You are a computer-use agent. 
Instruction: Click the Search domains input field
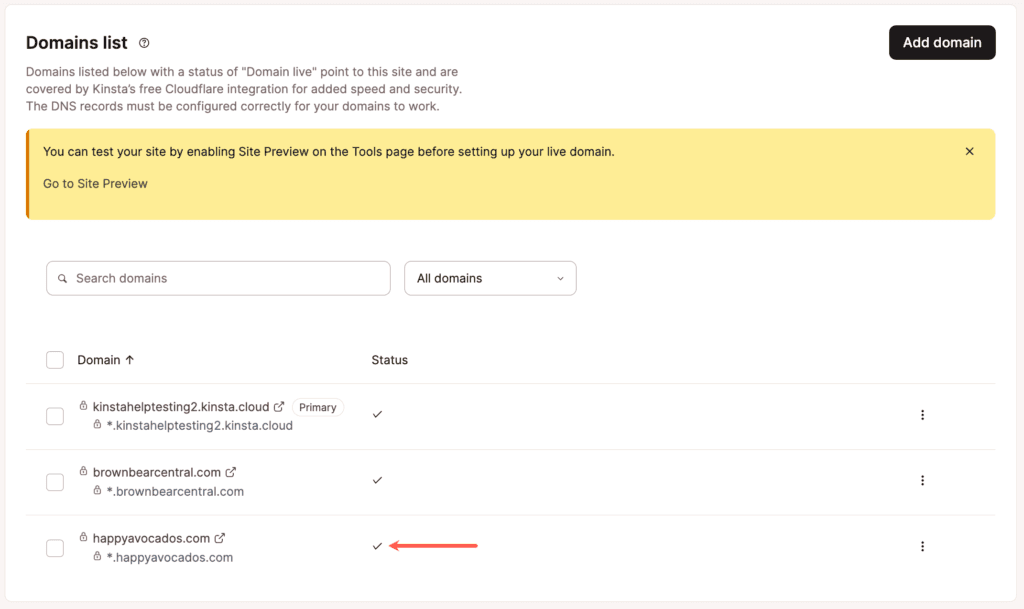click(x=218, y=278)
